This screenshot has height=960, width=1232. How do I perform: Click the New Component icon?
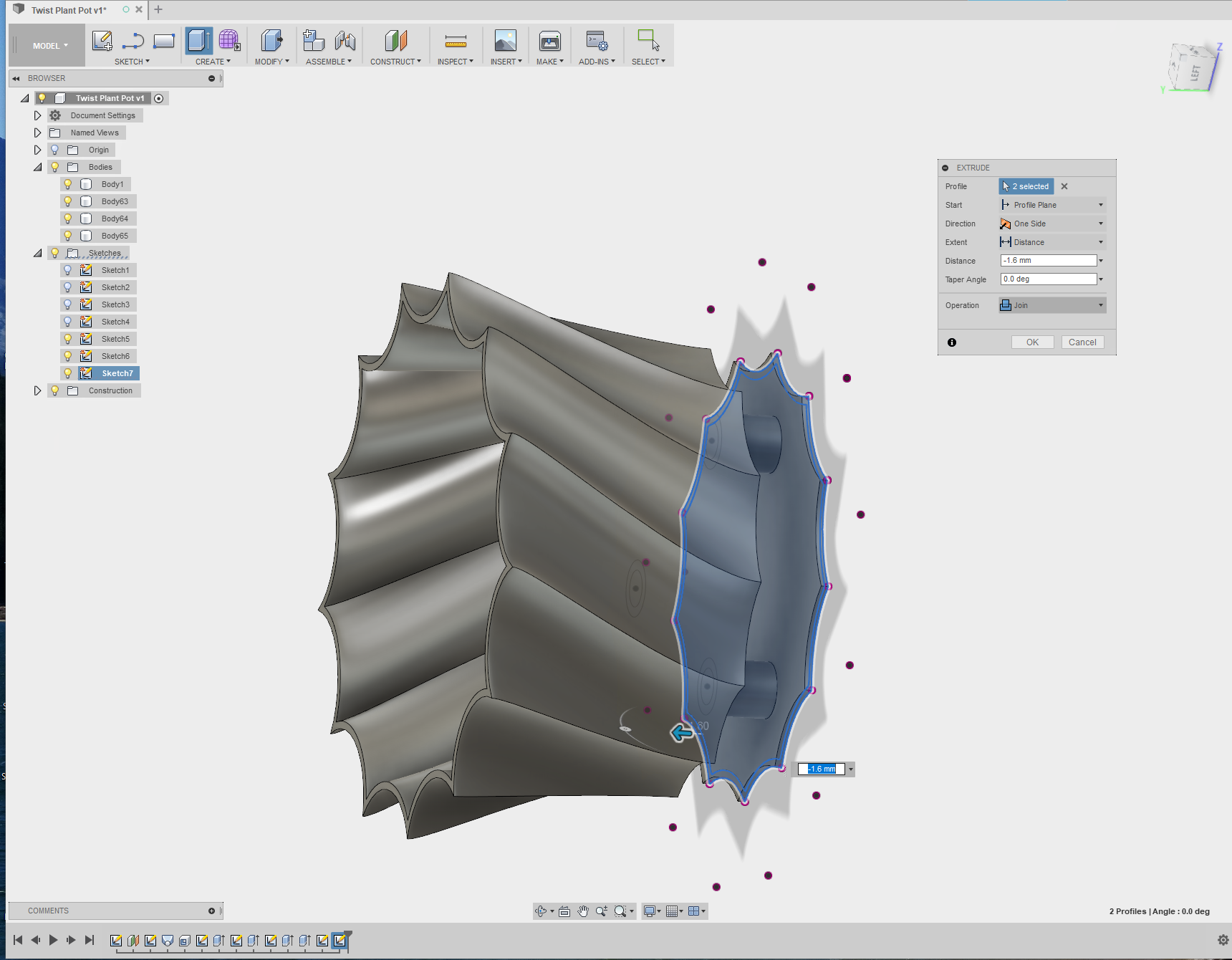pos(313,41)
